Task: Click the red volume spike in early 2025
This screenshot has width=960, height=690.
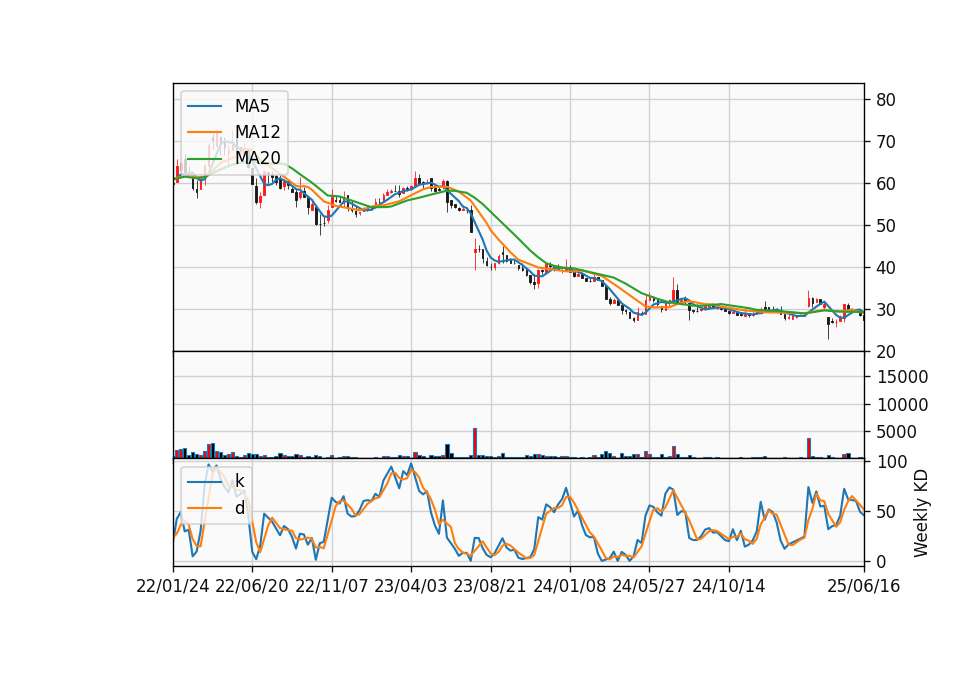Action: coord(809,448)
